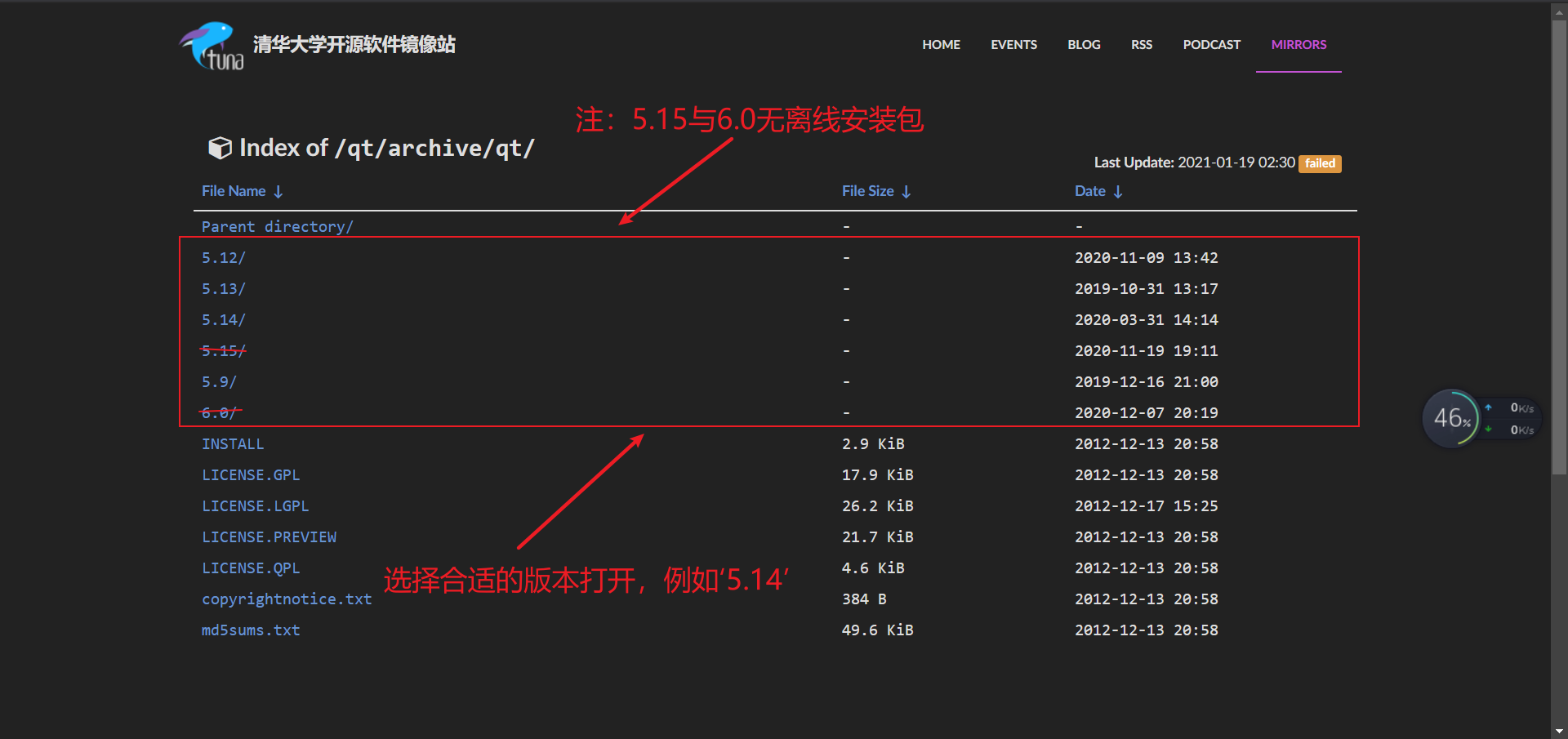Open the HOME menu item

tap(941, 45)
